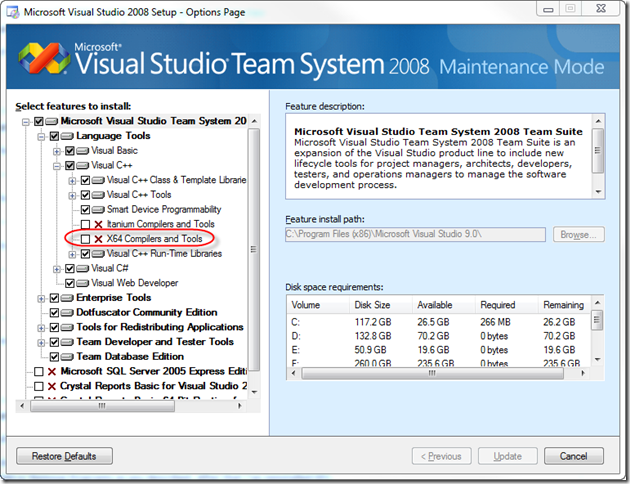Click the disk space horizontal scrollbar thumb
This screenshot has height=484, width=630.
[432, 374]
